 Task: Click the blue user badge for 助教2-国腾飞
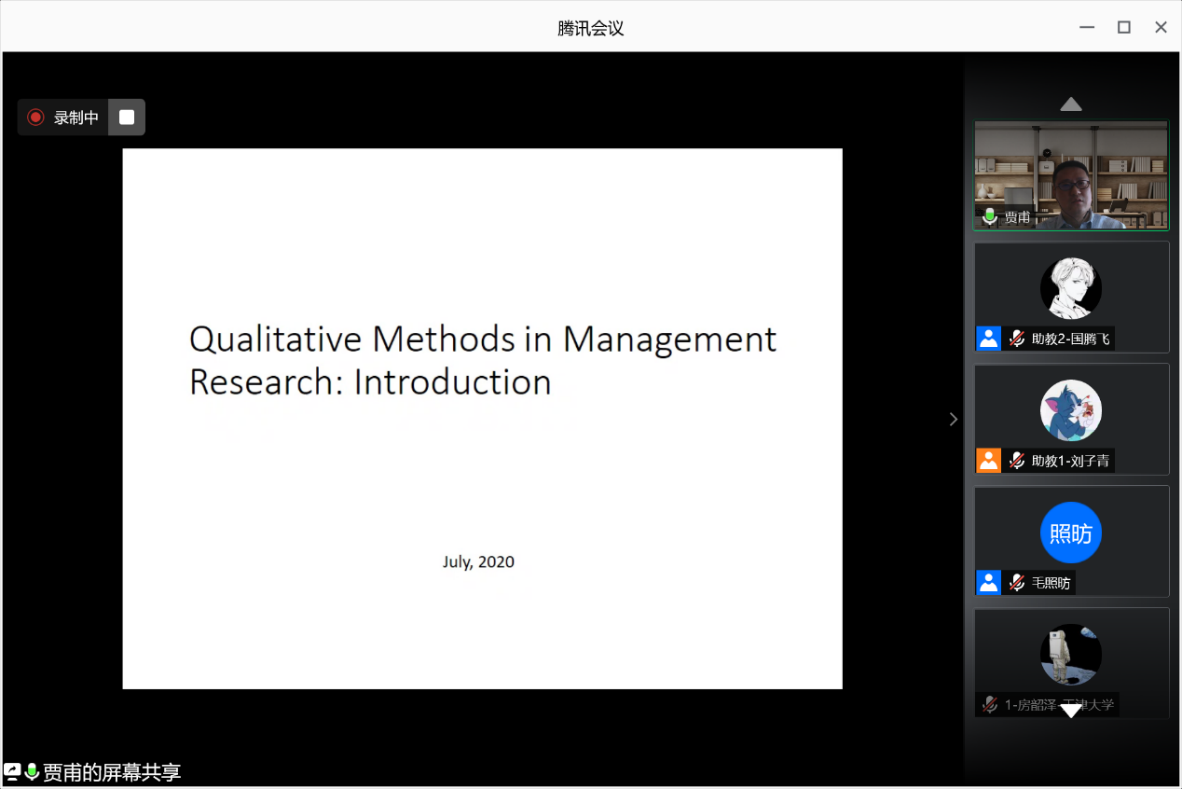988,338
